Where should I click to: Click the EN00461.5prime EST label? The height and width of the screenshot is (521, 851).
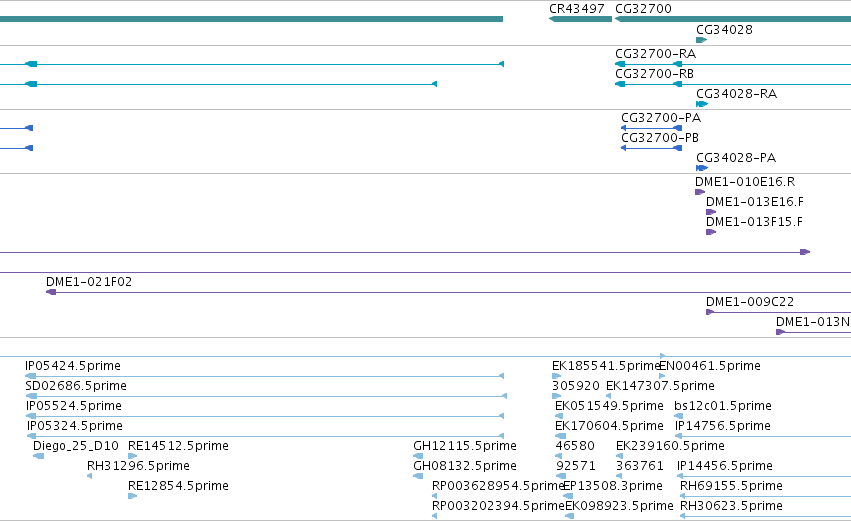pos(710,366)
